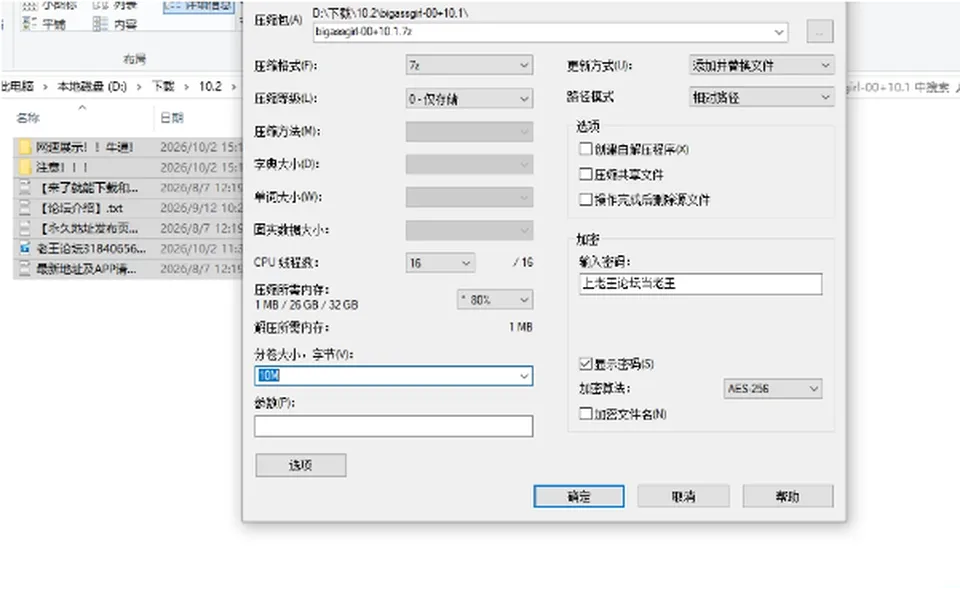
Task: Uncheck the 显示密码 checkbox
Action: click(585, 364)
